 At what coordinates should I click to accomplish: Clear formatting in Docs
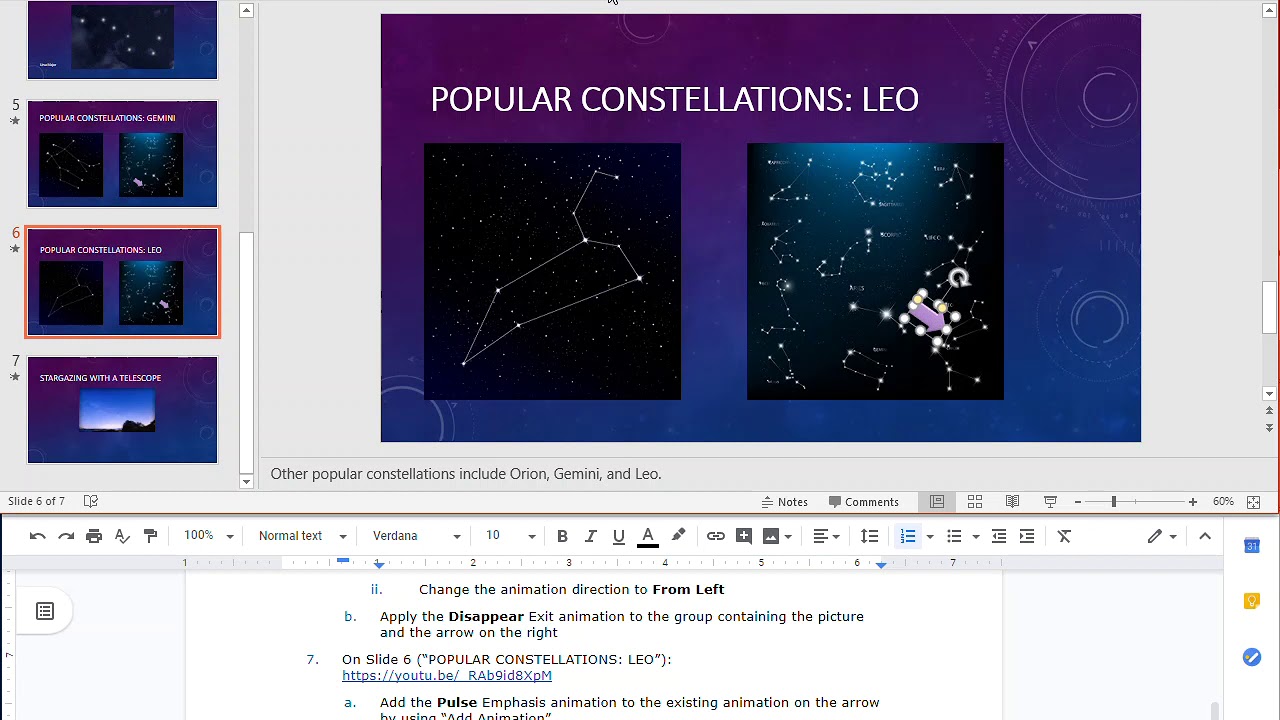[1064, 536]
